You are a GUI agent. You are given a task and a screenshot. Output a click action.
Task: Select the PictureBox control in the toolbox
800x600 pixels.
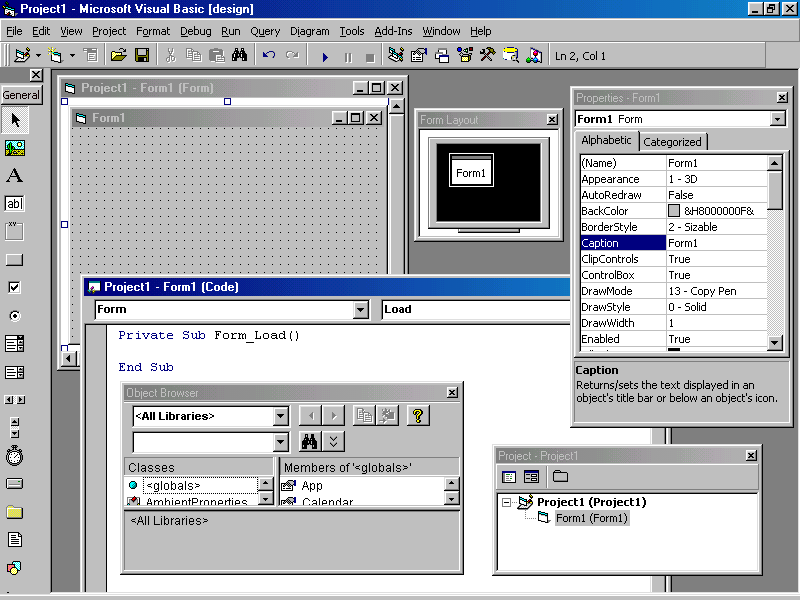[x=15, y=148]
